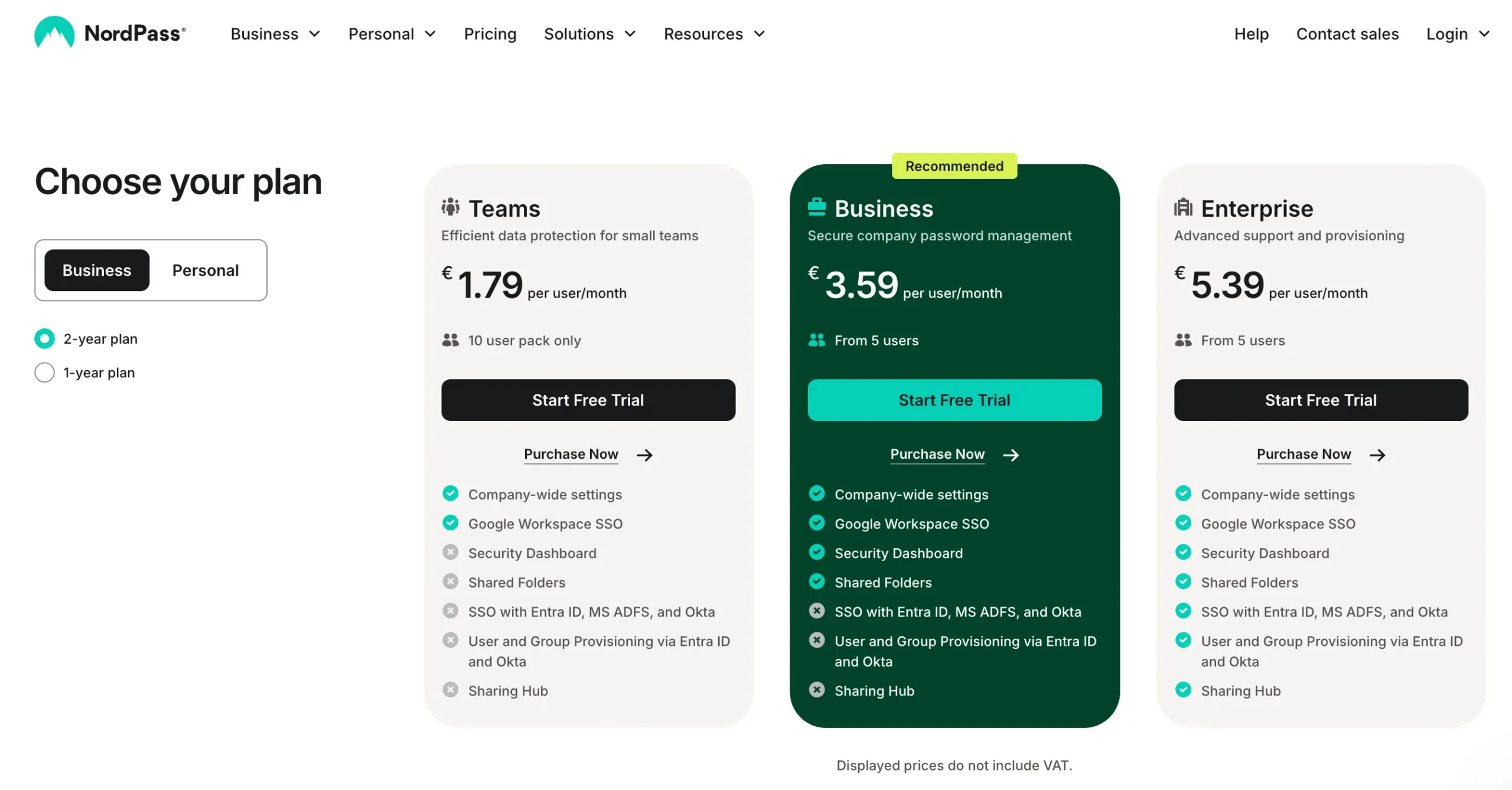Click the checkmark icon beside Enterprise Sharing Hub

coord(1184,690)
